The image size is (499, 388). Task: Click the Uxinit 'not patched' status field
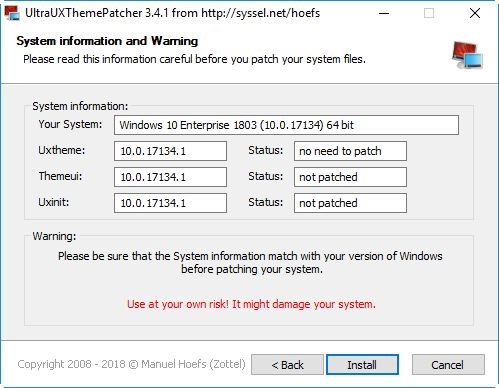tap(350, 203)
